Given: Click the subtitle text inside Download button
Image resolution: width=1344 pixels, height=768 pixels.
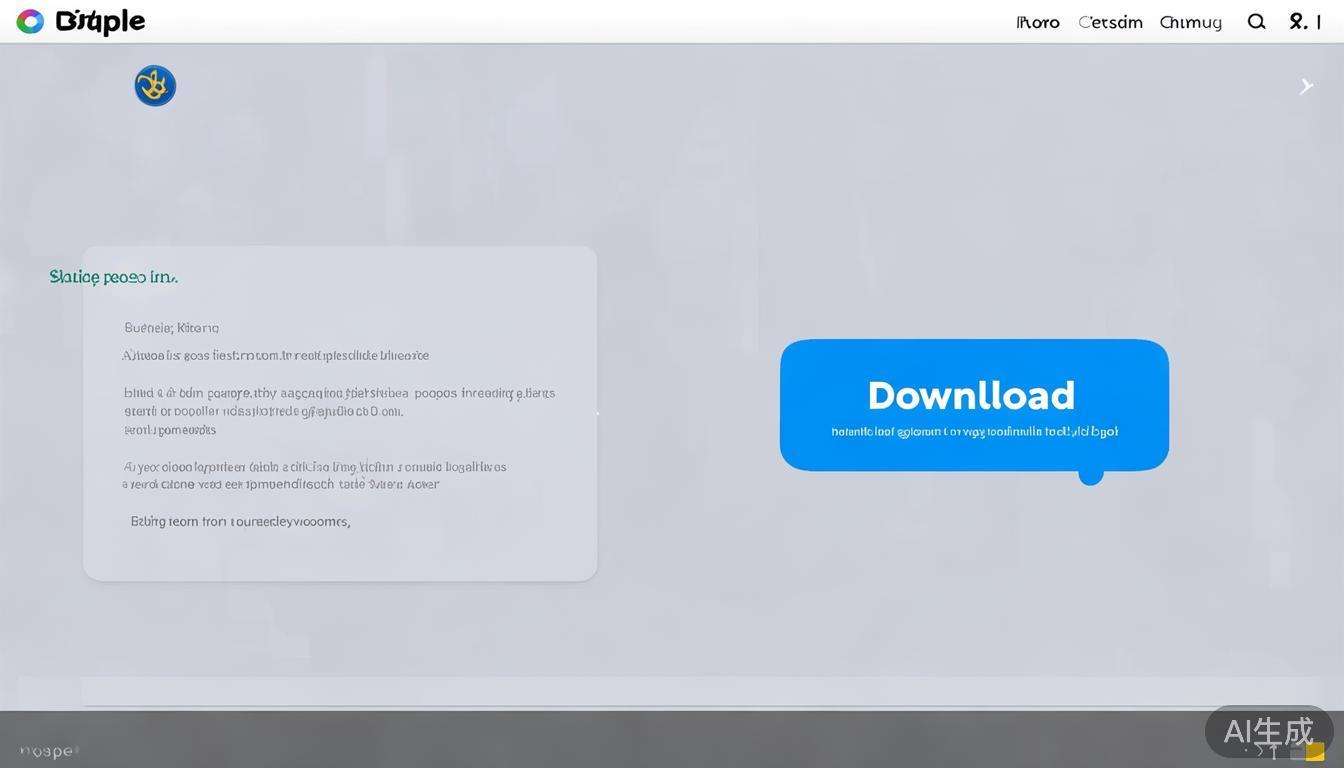Looking at the screenshot, I should [974, 432].
